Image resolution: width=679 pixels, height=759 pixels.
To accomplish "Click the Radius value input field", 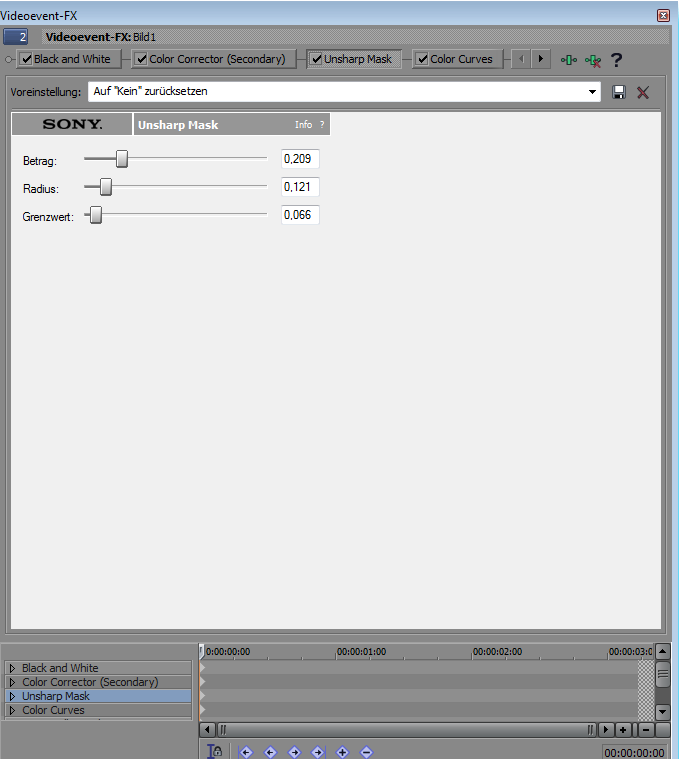I will (299, 187).
